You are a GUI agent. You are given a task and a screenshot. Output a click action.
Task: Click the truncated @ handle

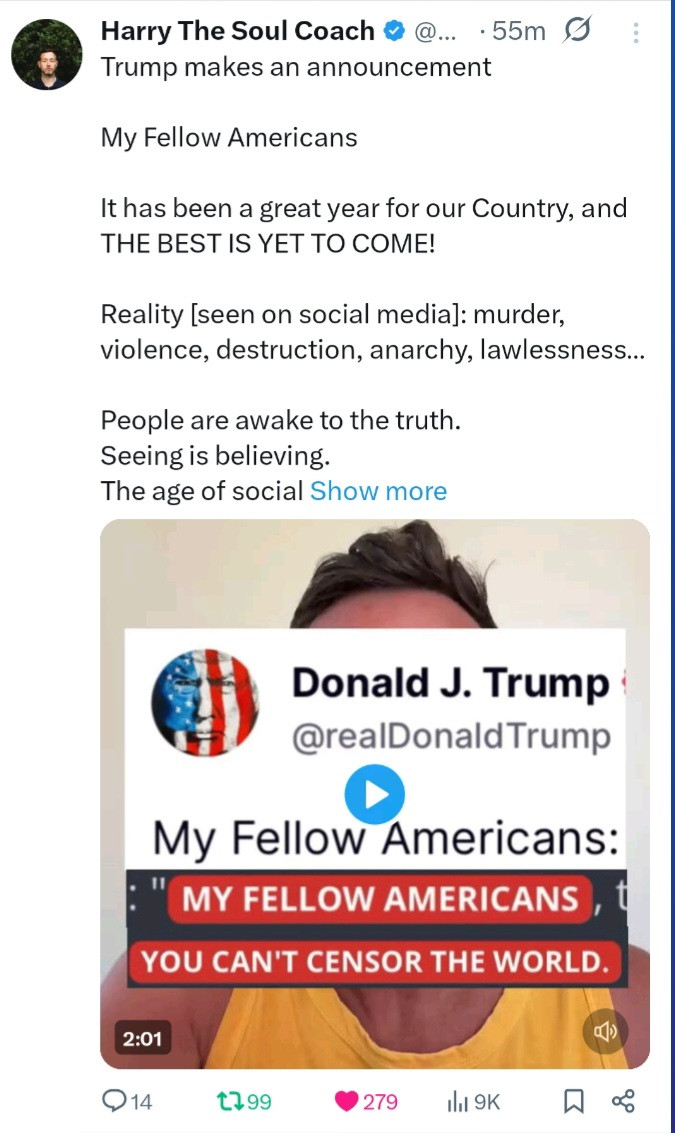435,32
